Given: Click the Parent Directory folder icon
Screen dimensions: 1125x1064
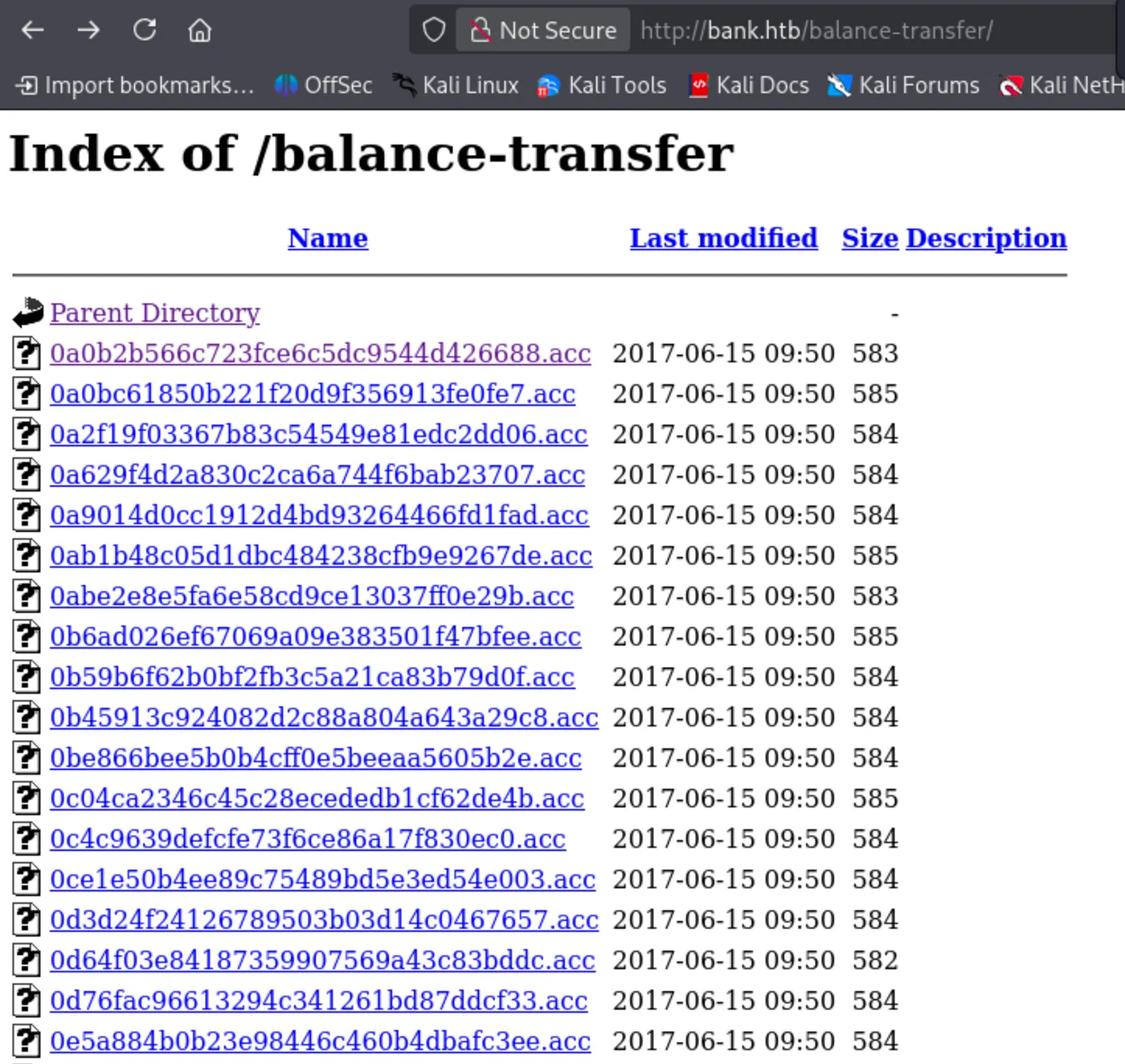Looking at the screenshot, I should tap(28, 313).
